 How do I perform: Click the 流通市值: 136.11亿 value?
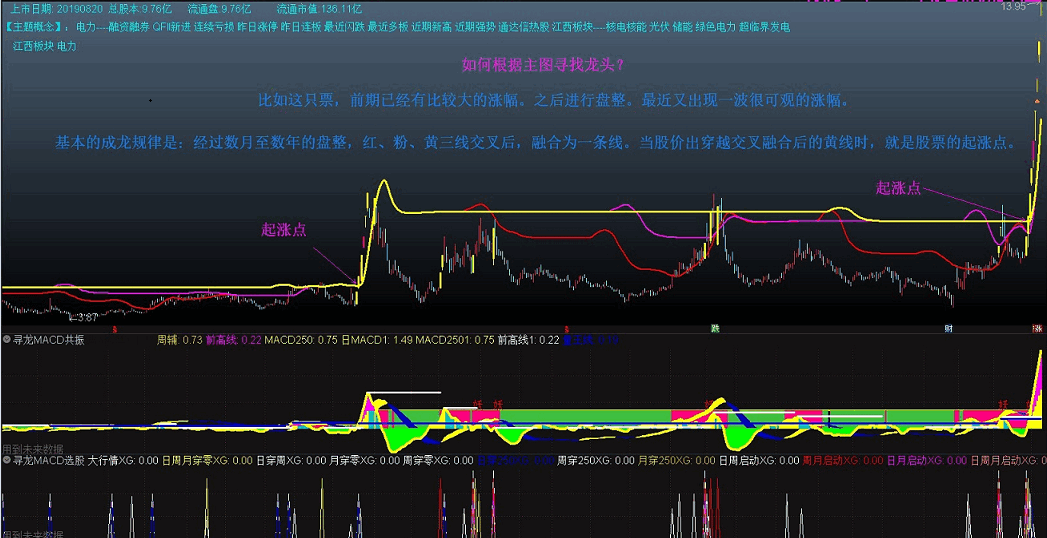point(319,9)
